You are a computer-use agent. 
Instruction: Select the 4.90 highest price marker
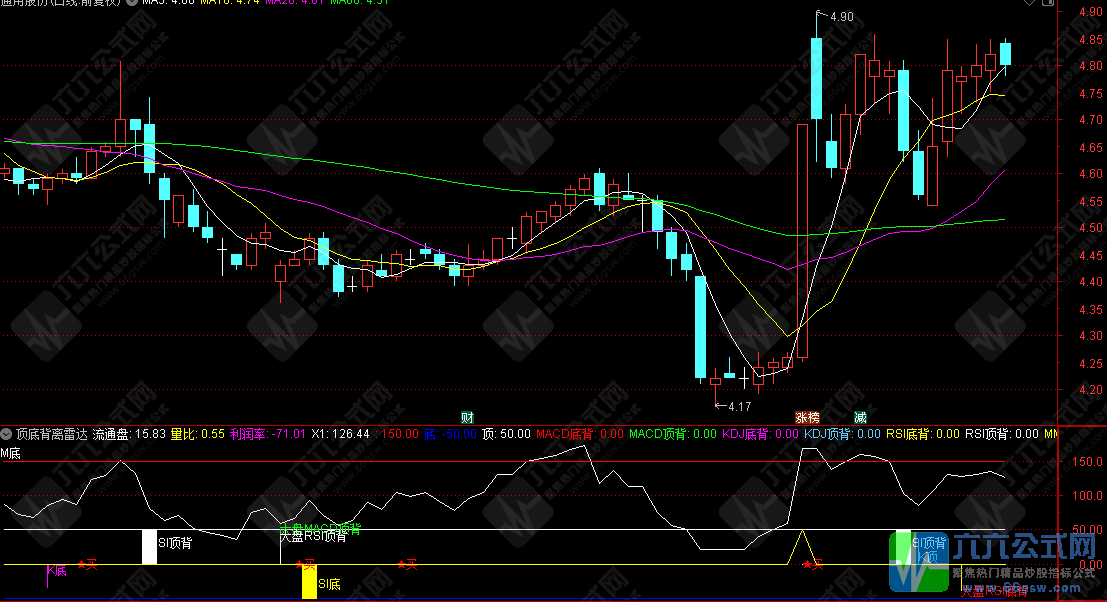coord(838,16)
